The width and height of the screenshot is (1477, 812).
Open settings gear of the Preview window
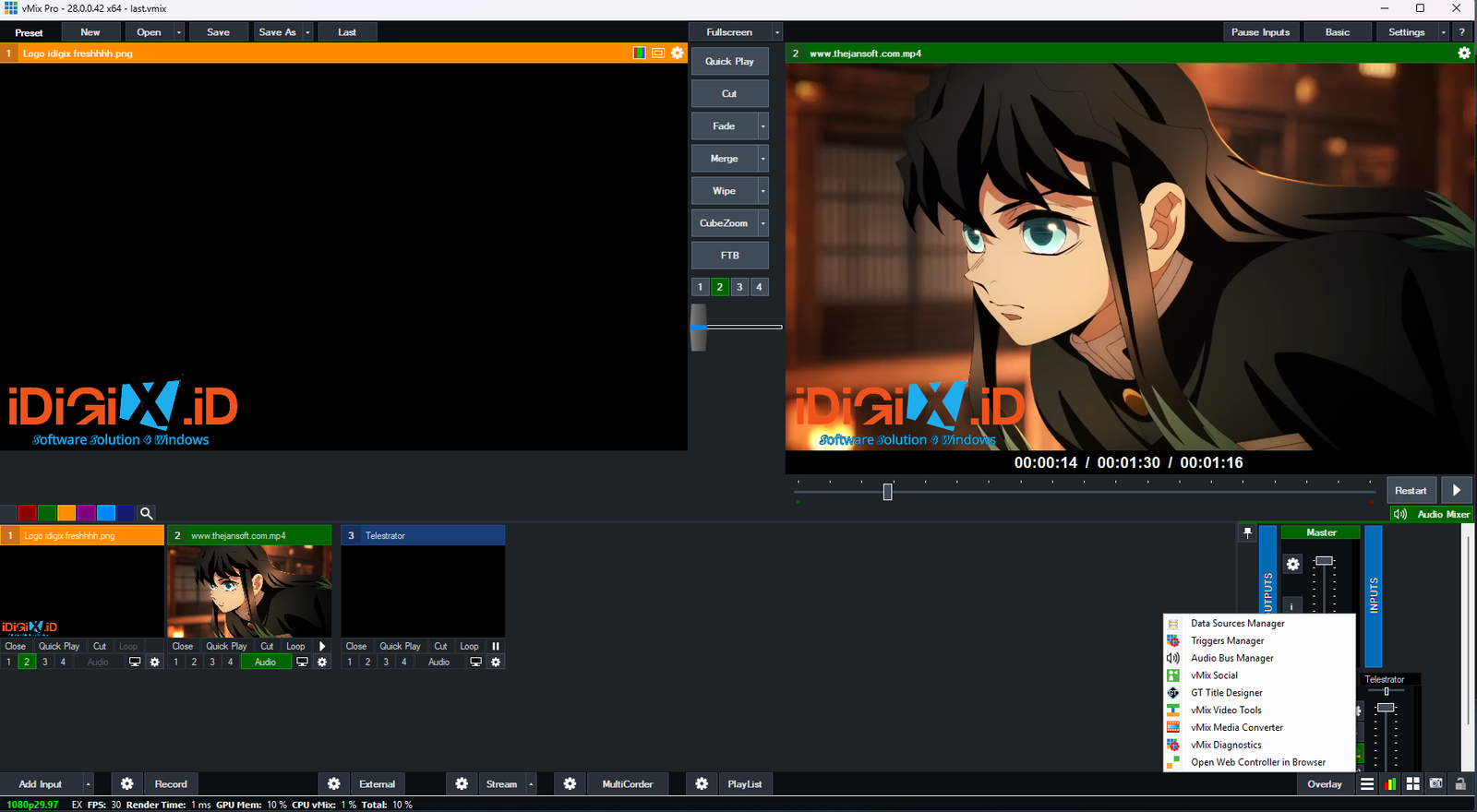click(x=678, y=54)
